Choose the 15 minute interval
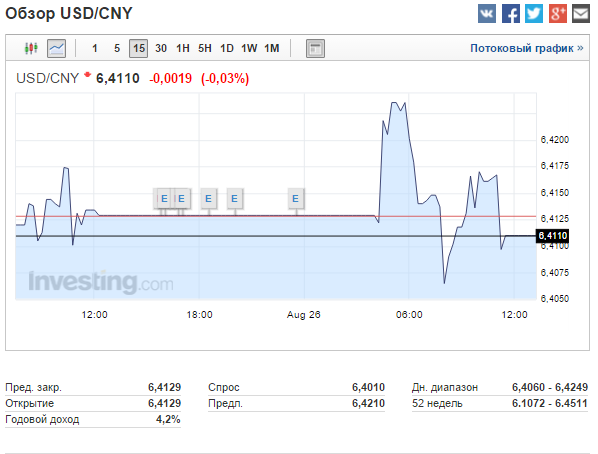The image size is (598, 454). click(x=139, y=48)
